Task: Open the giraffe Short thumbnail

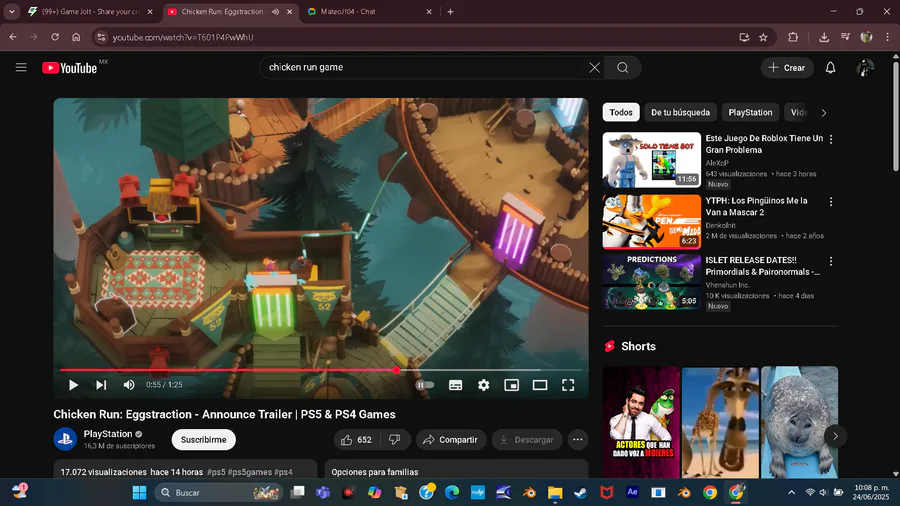Action: point(720,422)
